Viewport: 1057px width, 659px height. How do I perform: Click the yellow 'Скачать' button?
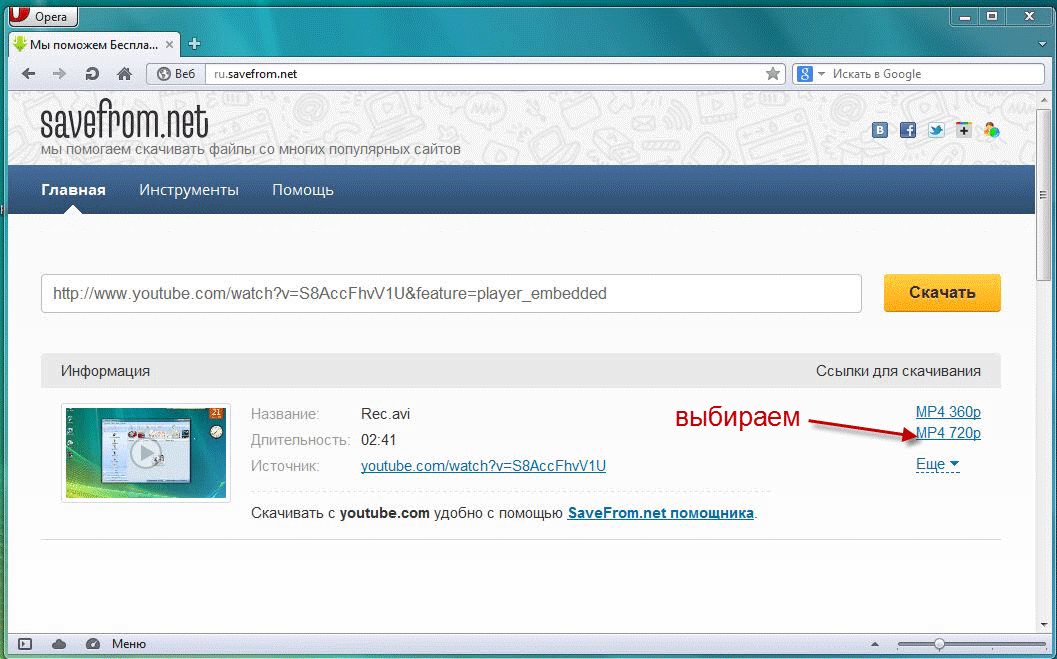coord(942,292)
